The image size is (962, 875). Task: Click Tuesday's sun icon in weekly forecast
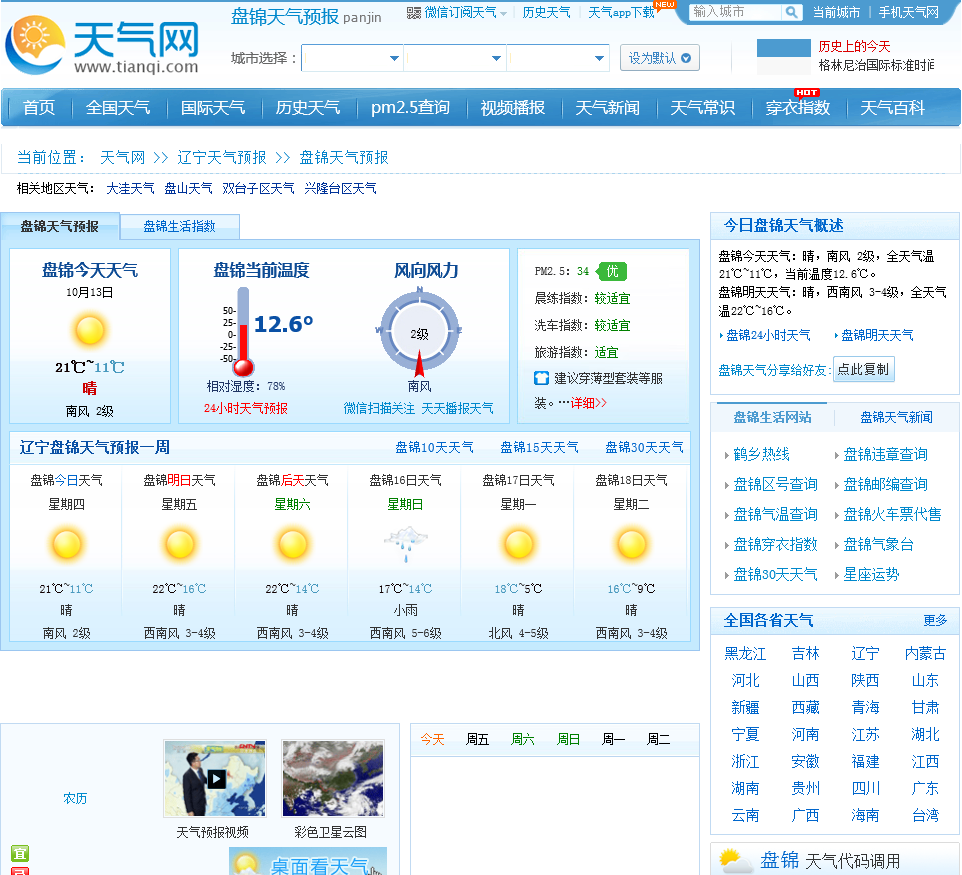(x=631, y=544)
